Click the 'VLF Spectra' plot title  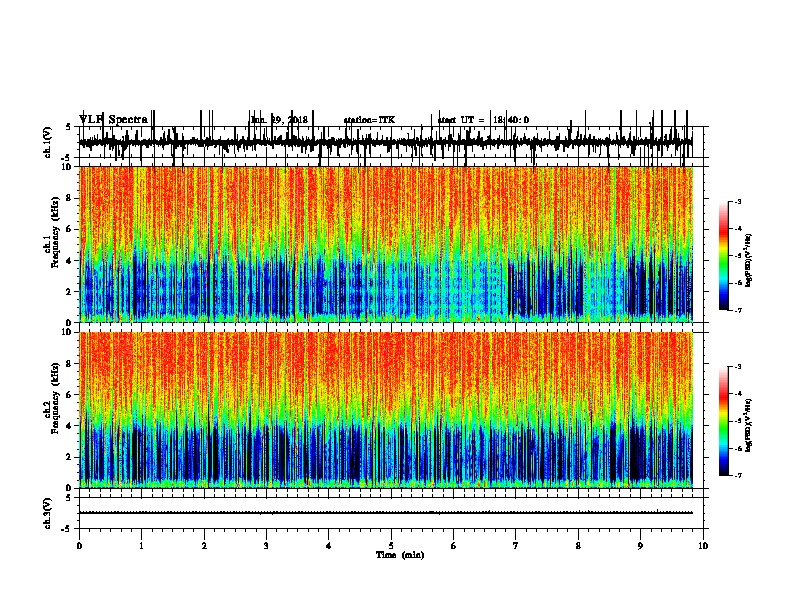(x=113, y=120)
